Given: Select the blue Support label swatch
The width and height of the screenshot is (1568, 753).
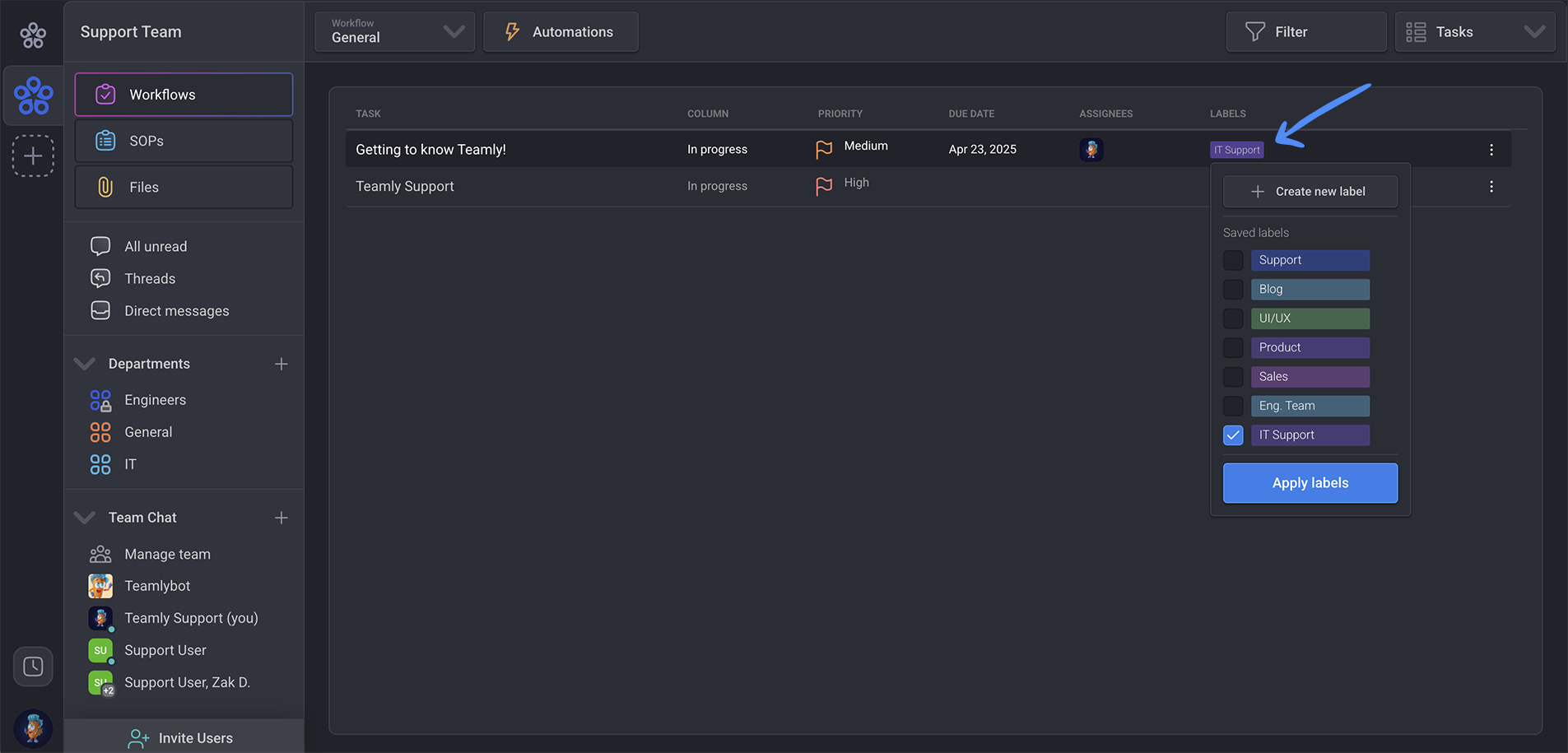Looking at the screenshot, I should [1310, 260].
